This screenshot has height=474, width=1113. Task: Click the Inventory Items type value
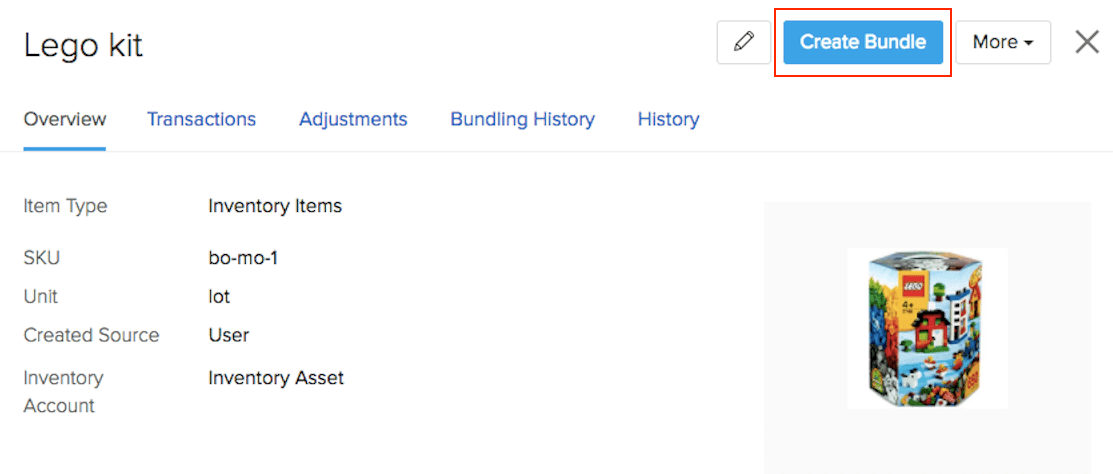(275, 206)
